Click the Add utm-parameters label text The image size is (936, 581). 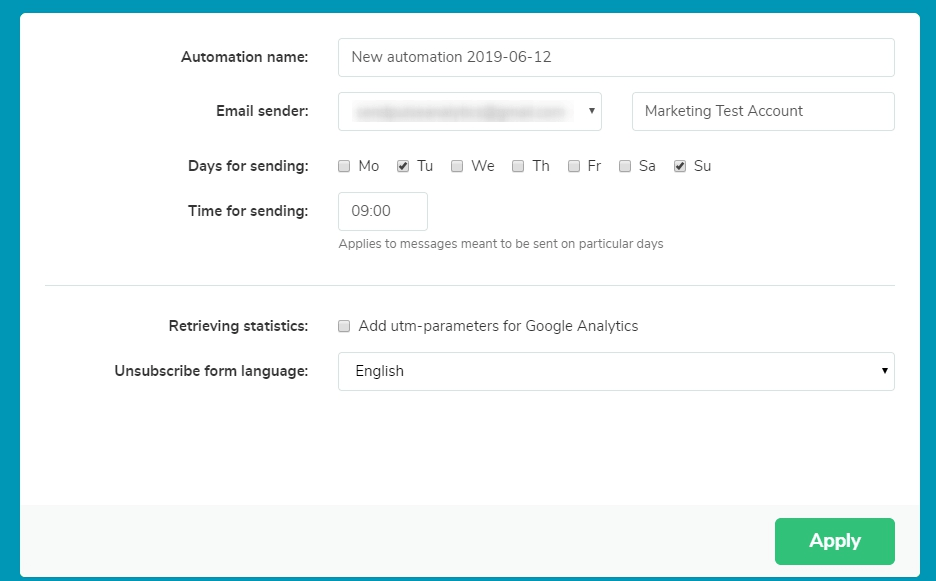(x=498, y=326)
